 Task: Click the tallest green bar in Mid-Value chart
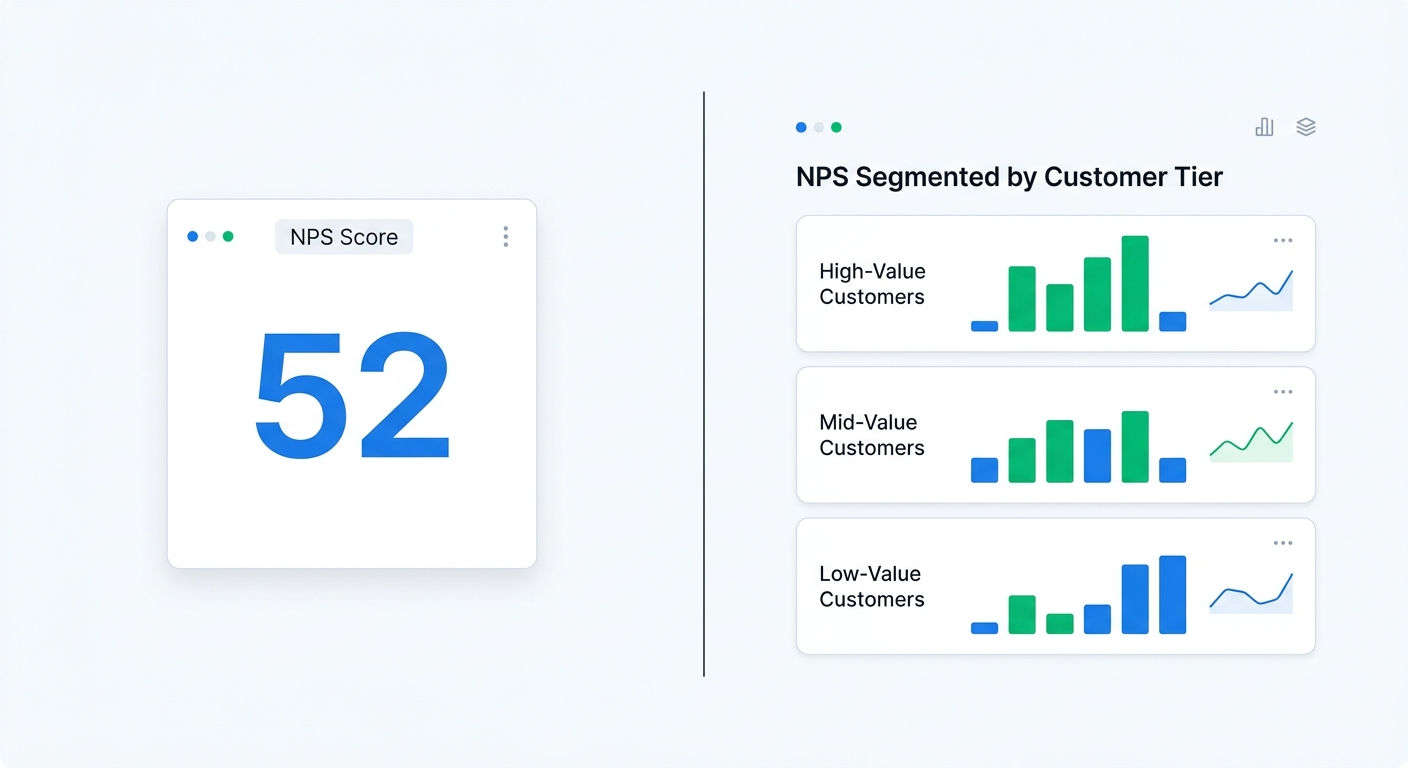coord(1135,447)
